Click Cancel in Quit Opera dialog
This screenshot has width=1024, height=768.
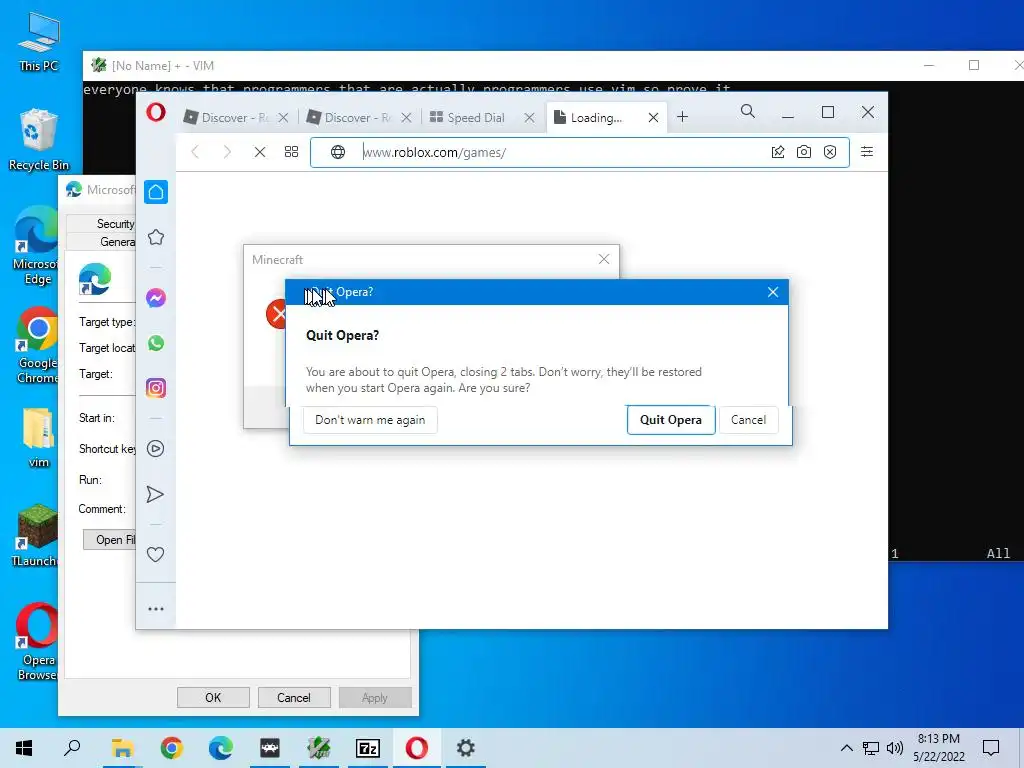pos(748,420)
